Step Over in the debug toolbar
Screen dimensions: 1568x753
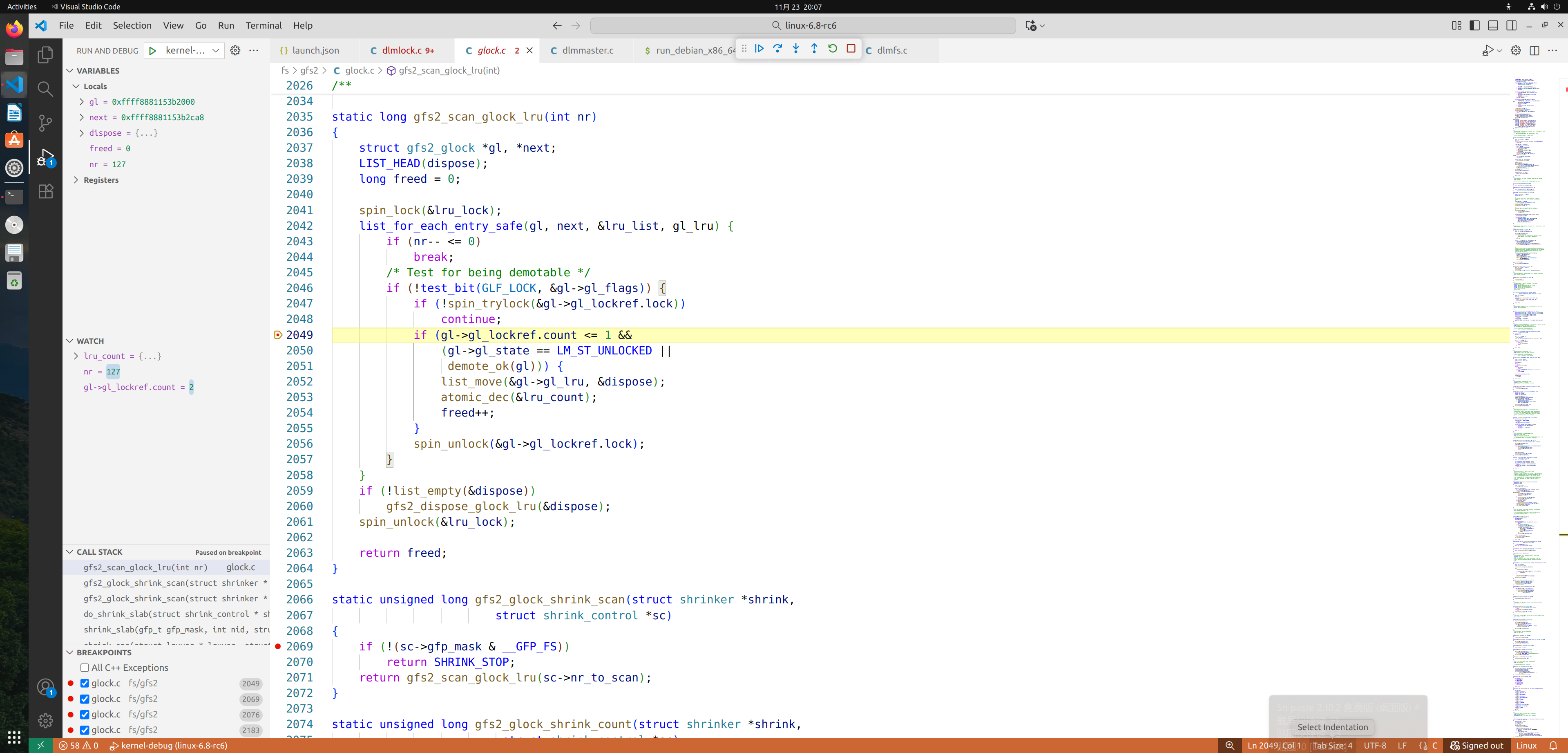(777, 49)
